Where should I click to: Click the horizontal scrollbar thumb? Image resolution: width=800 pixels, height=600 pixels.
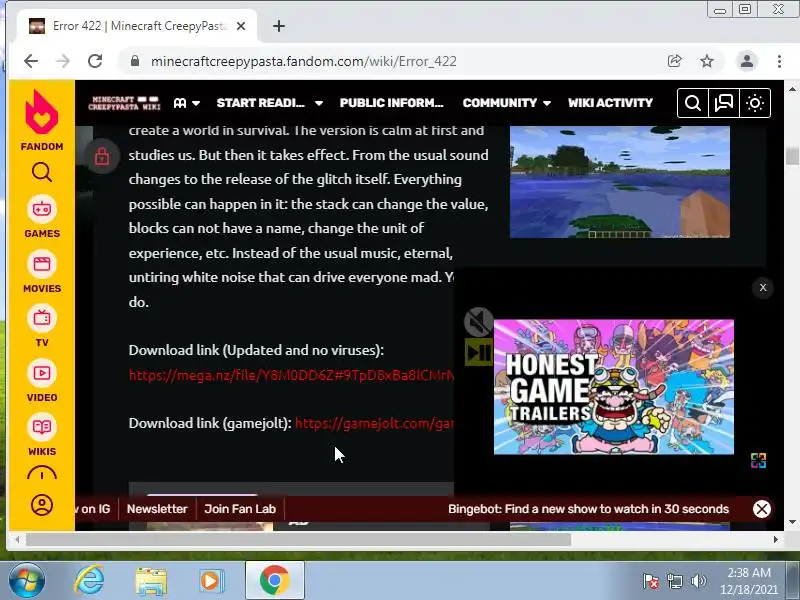point(298,539)
